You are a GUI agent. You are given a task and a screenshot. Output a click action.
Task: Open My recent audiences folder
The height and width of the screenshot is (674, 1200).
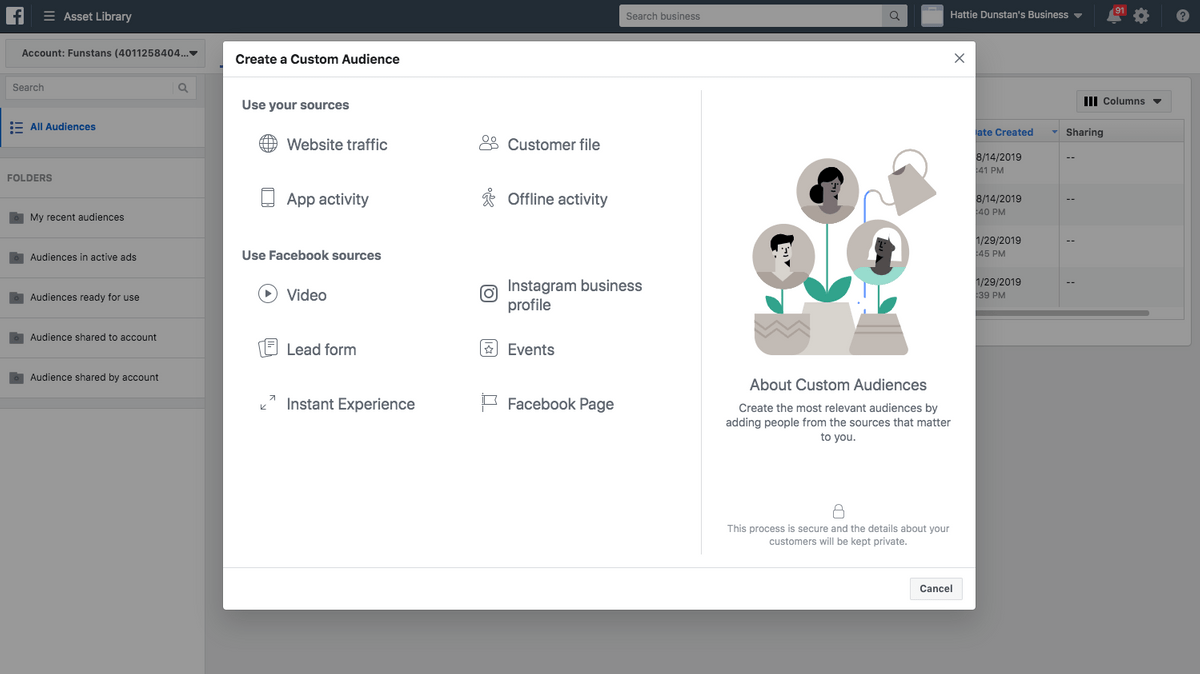(102, 217)
